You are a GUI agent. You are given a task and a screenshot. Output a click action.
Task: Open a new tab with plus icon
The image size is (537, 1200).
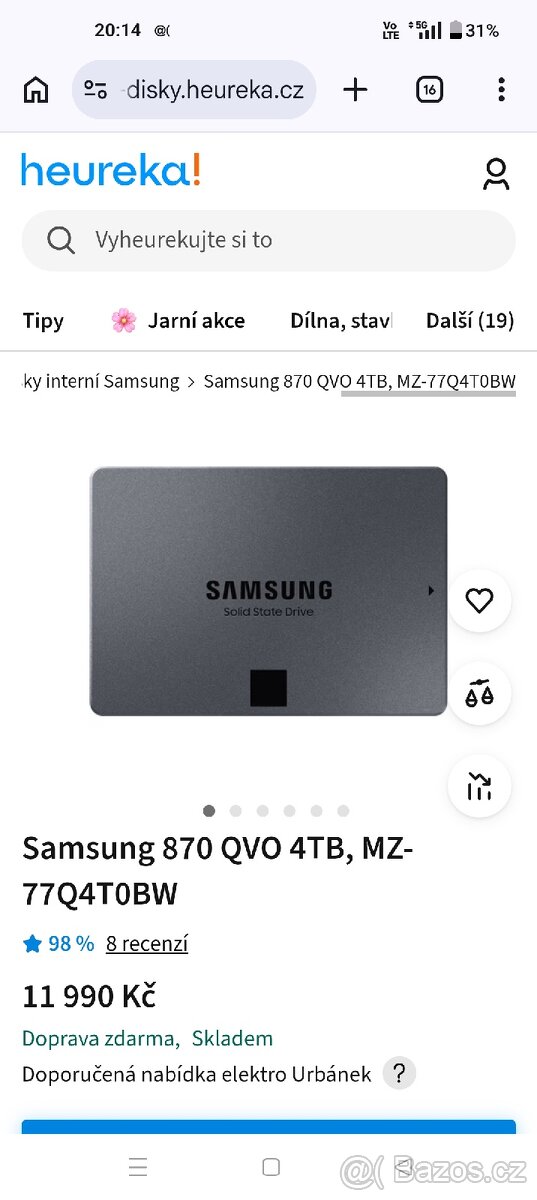[x=355, y=90]
